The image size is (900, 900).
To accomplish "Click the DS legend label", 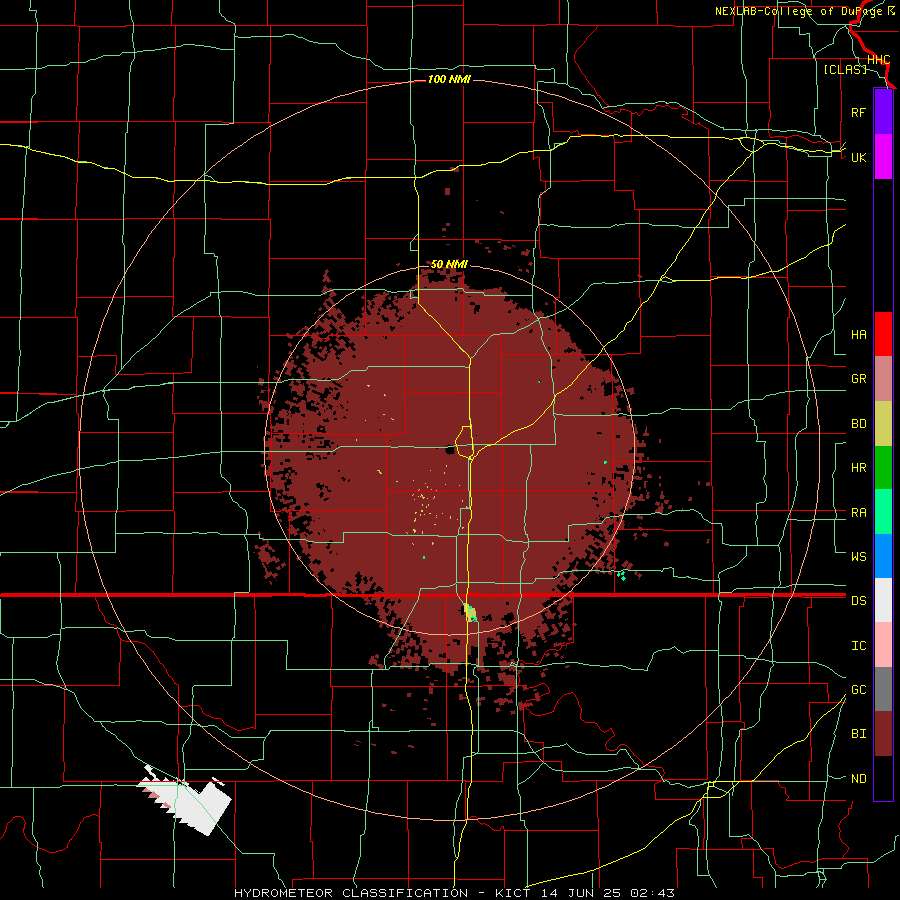I will [x=858, y=601].
